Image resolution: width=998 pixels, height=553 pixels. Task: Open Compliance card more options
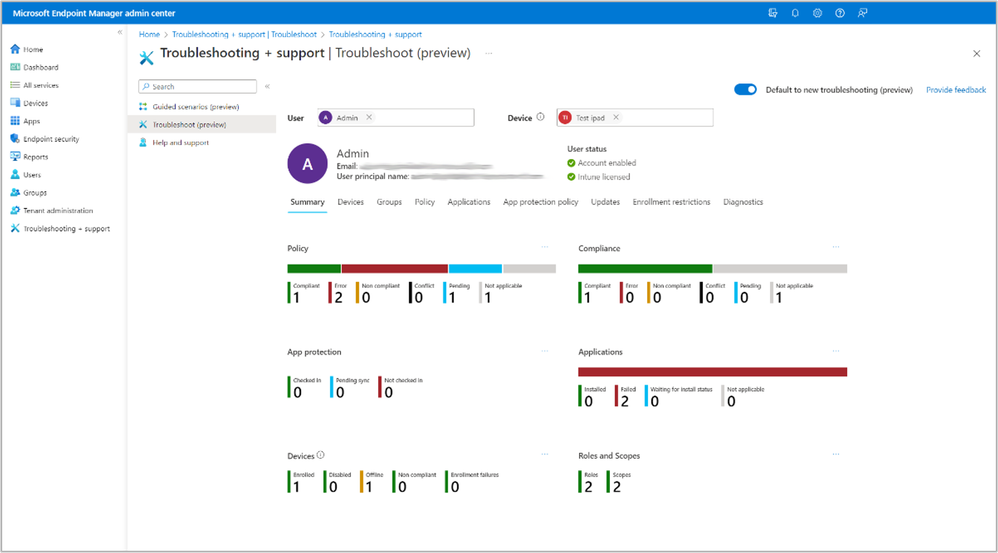pyautogui.click(x=836, y=247)
